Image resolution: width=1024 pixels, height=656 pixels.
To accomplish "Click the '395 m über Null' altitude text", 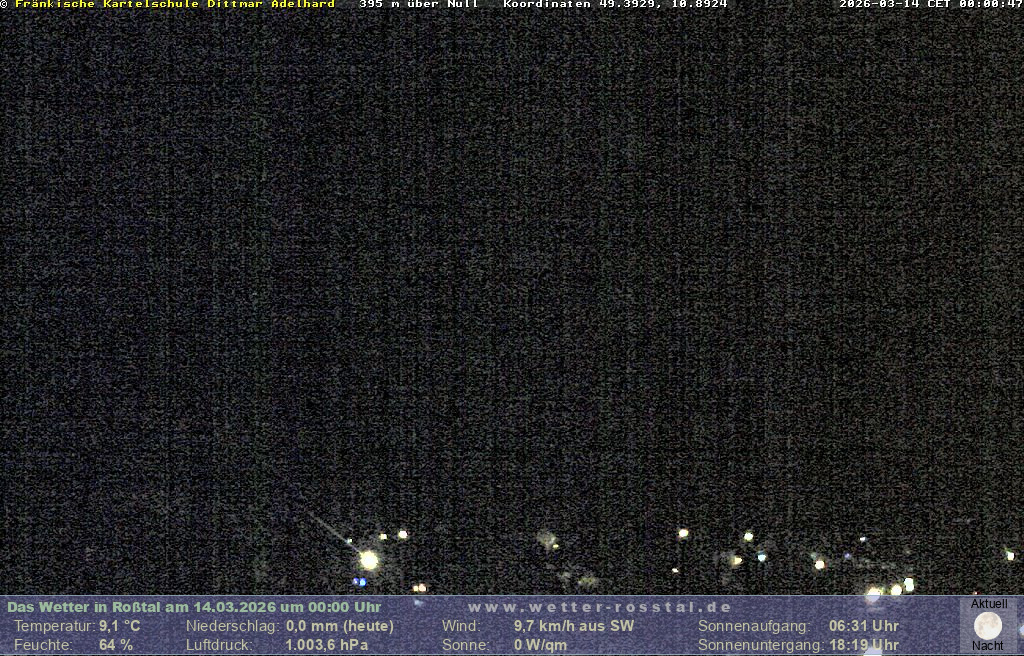I will [418, 4].
